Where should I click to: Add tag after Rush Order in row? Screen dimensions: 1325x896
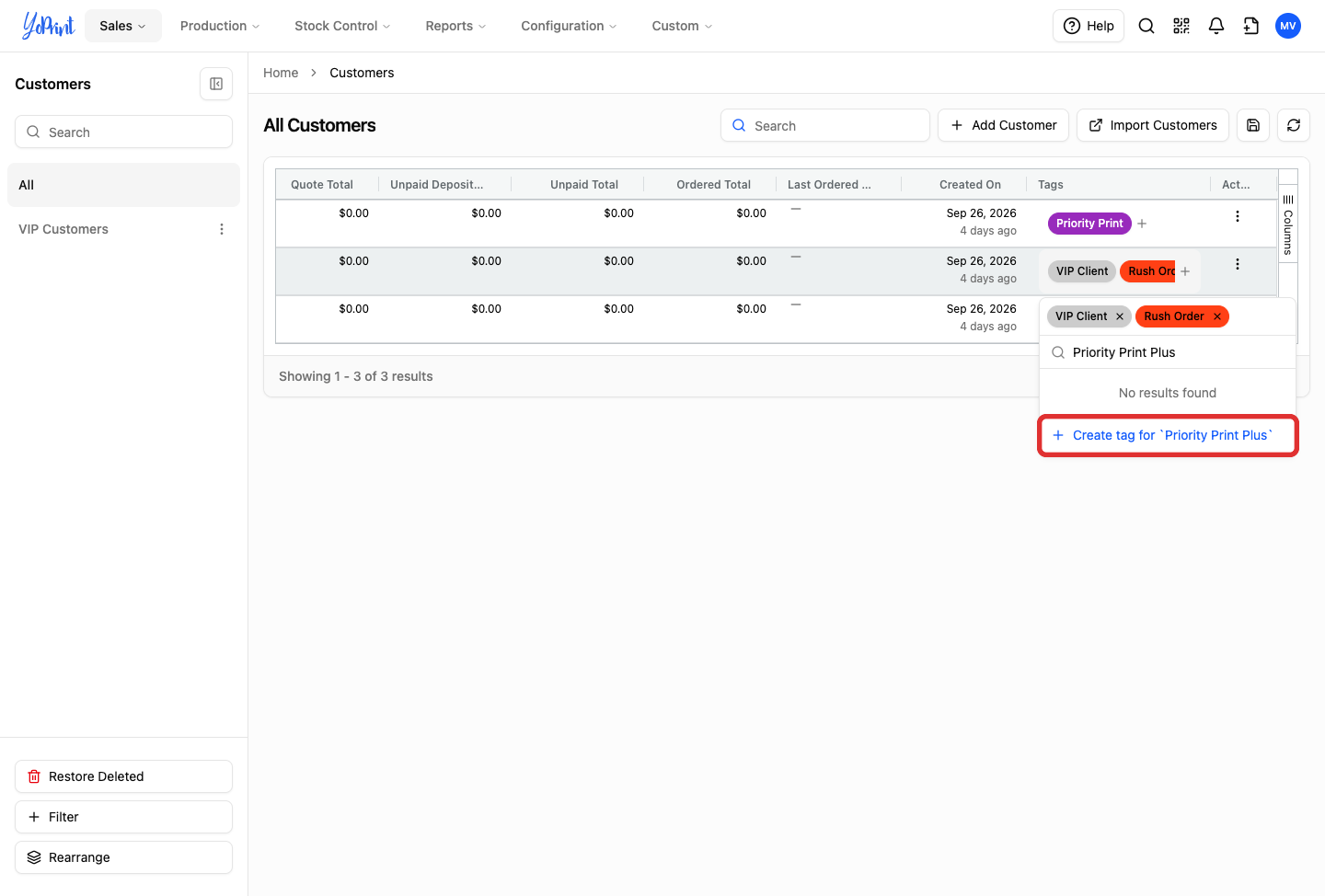tap(1185, 271)
